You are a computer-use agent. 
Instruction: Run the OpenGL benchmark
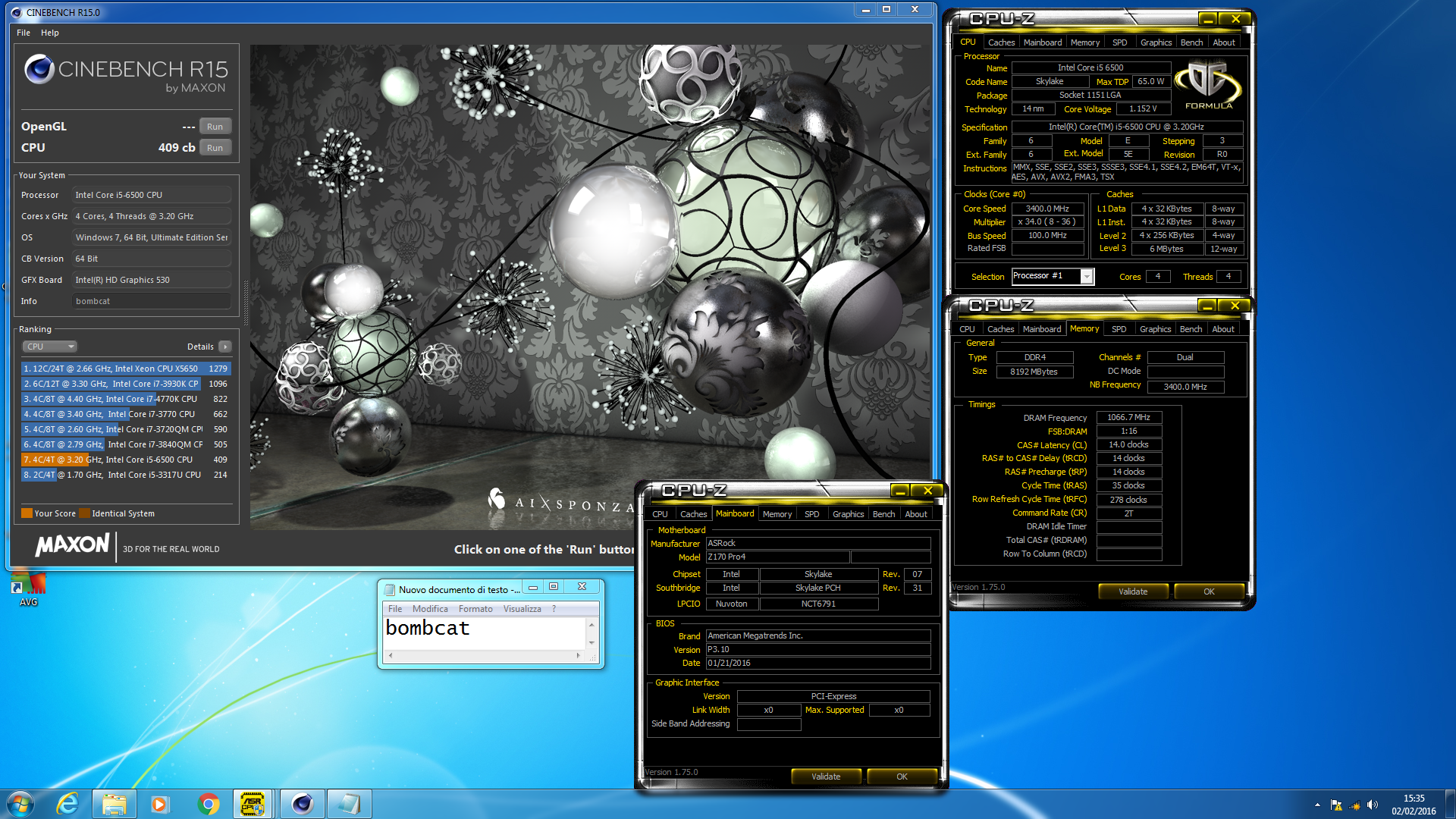tap(215, 127)
